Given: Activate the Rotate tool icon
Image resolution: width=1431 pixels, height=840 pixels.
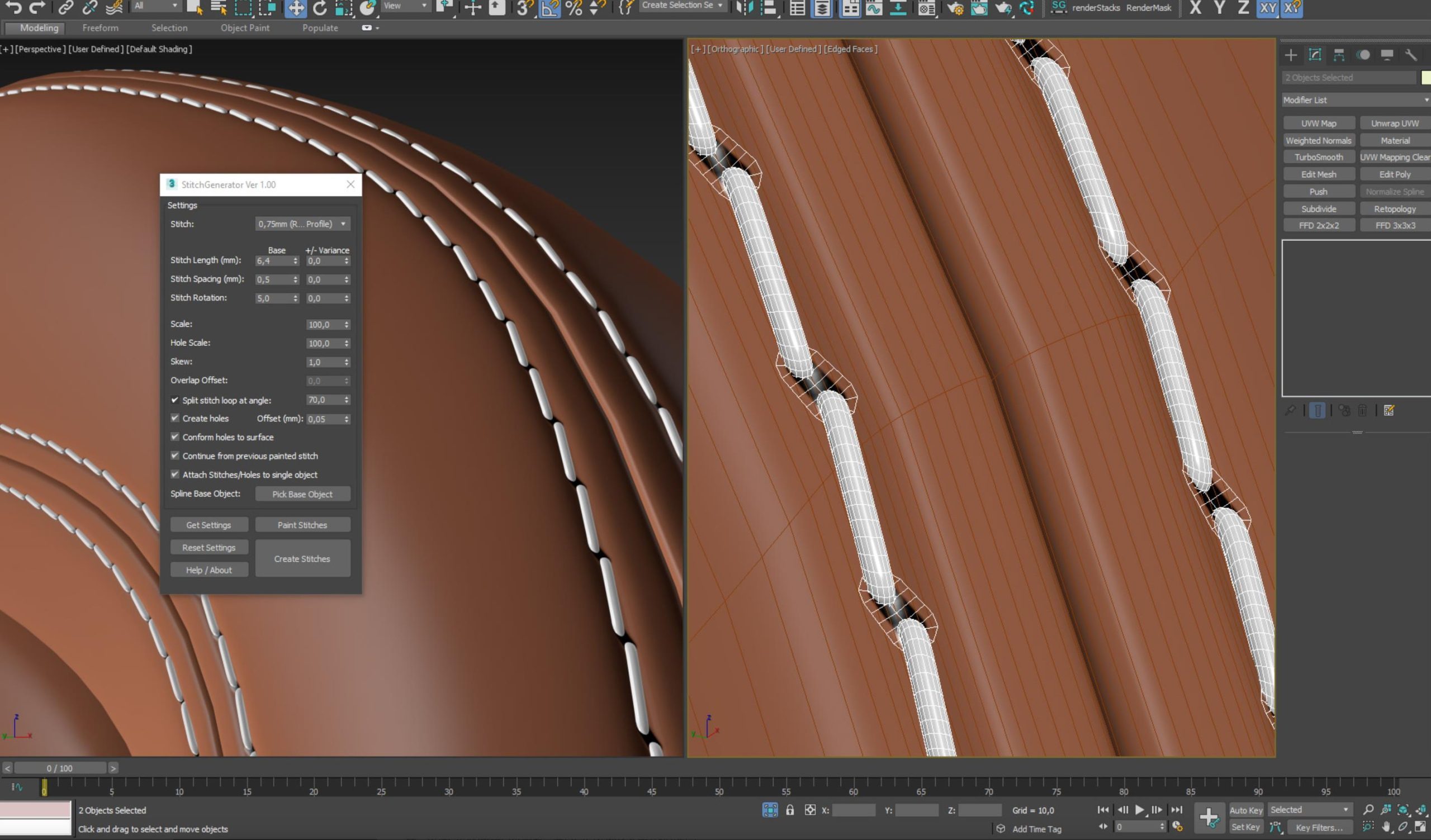Looking at the screenshot, I should [320, 7].
